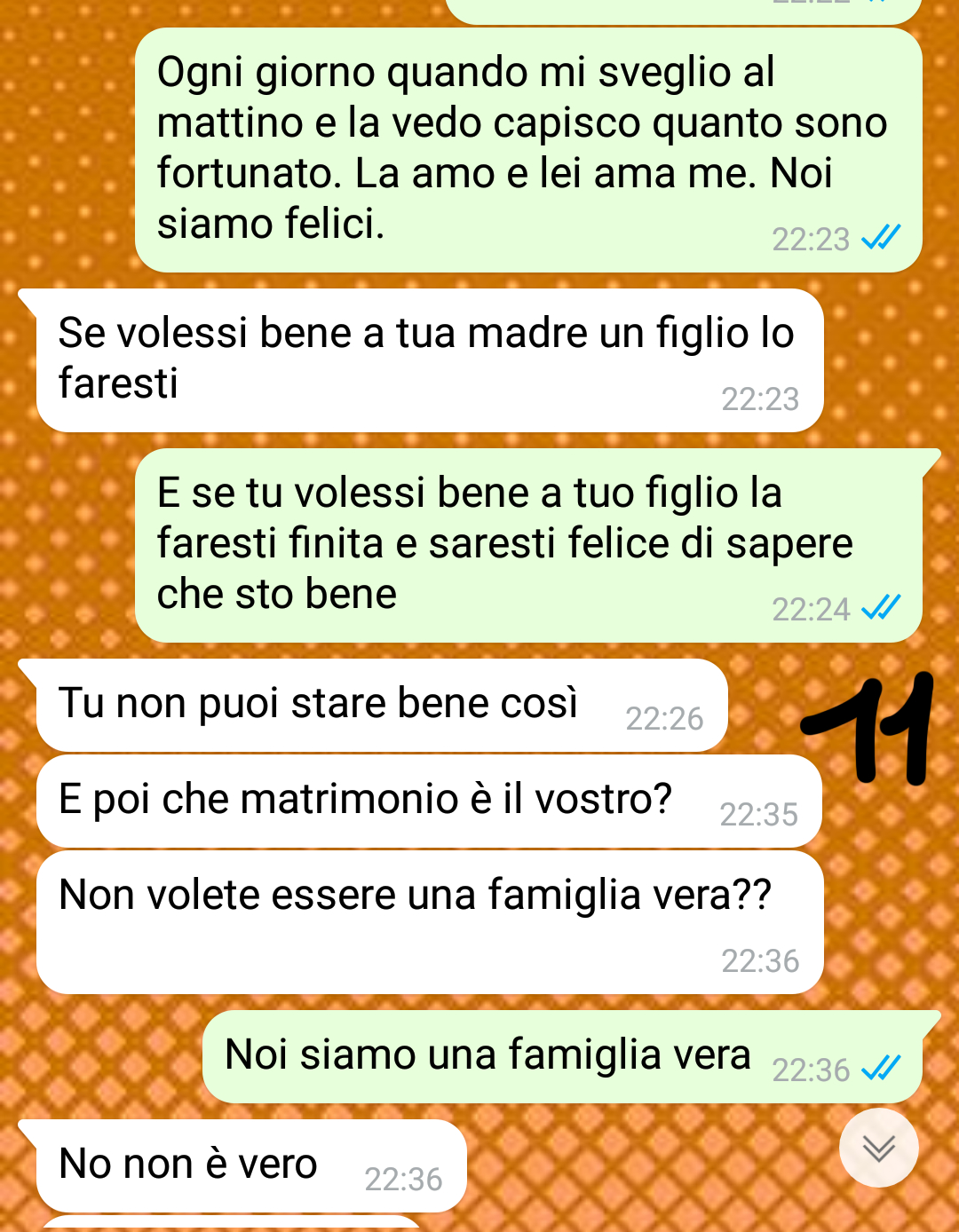Tap the partially visible bubble at bottom edge
This screenshot has height=1232, width=959.
coord(231,1224)
